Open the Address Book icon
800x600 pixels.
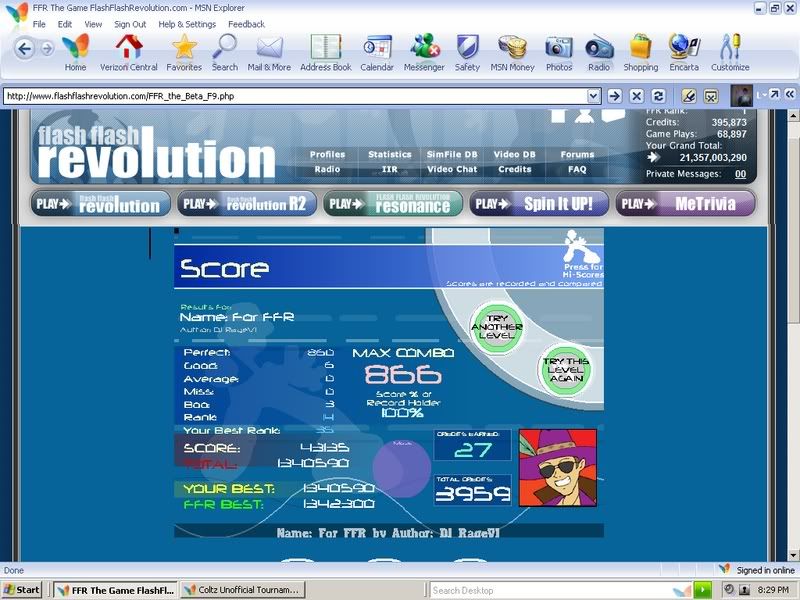326,49
